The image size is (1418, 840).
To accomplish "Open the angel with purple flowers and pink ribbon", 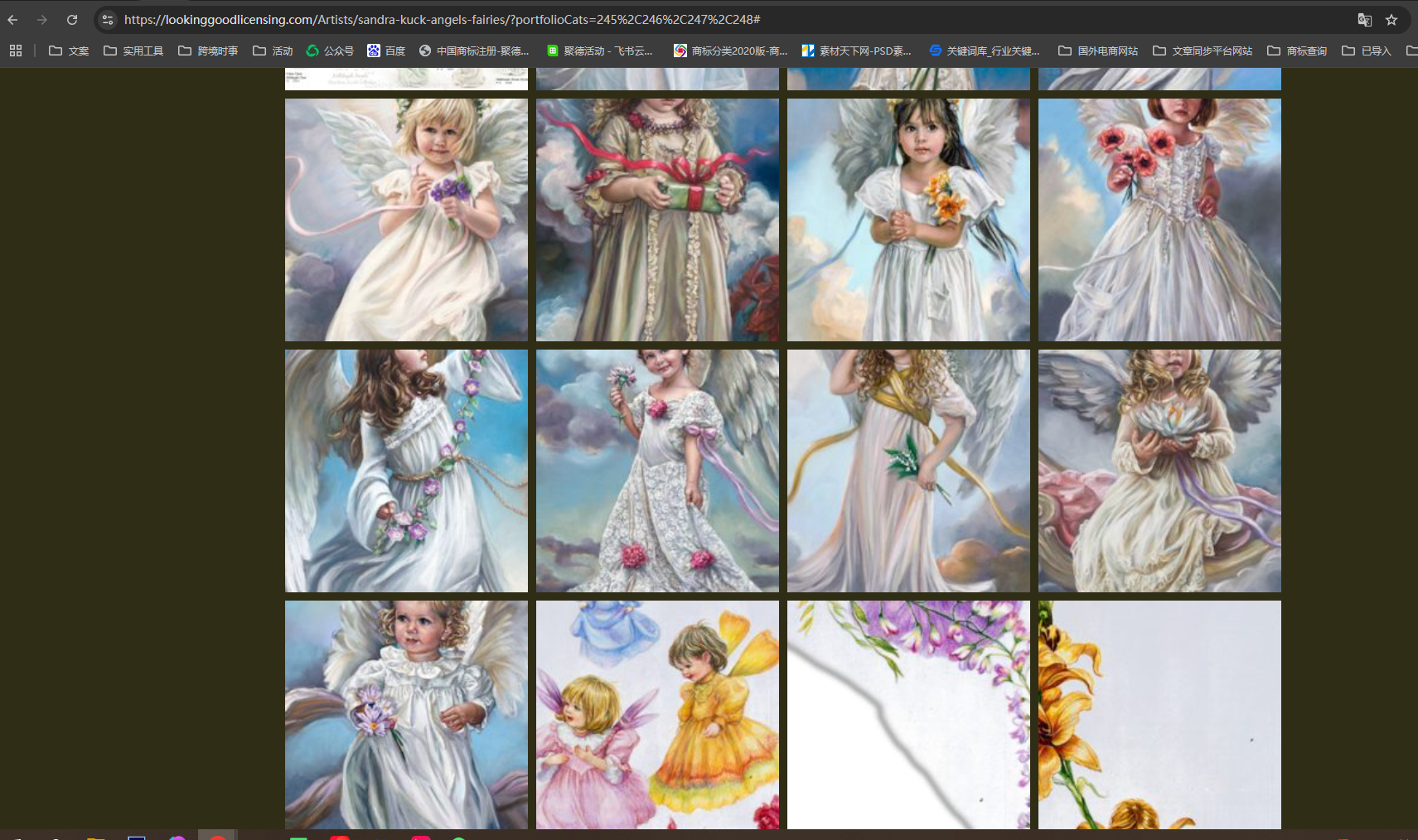I will [x=406, y=220].
